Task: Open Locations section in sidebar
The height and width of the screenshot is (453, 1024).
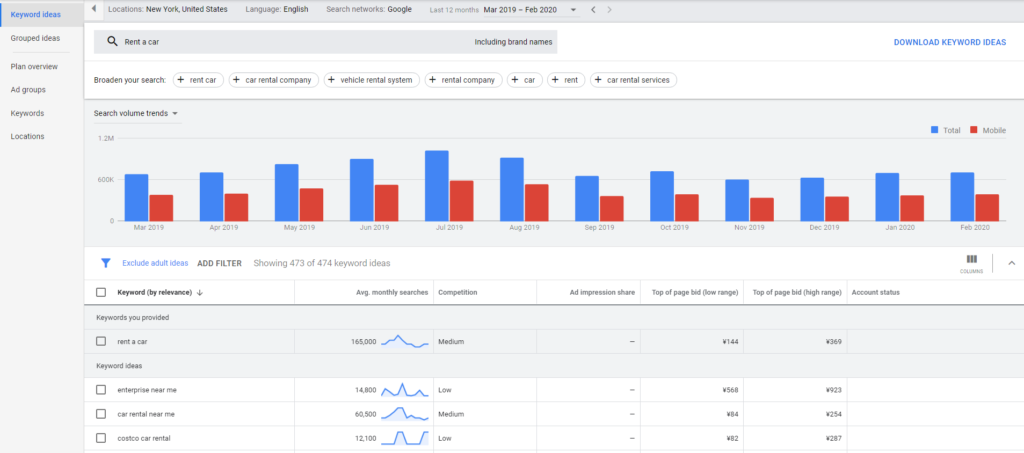Action: tap(27, 136)
